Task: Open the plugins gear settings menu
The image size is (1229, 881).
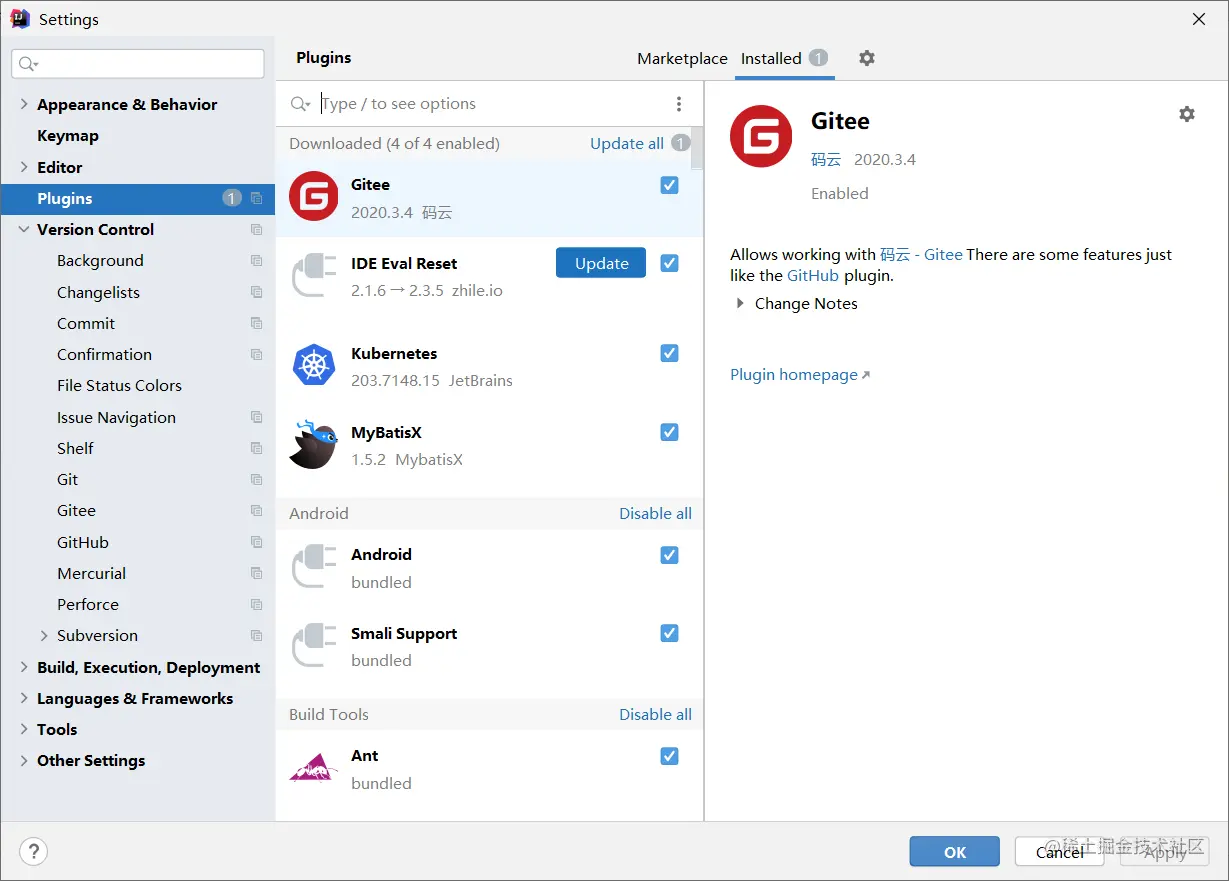Action: coord(867,58)
